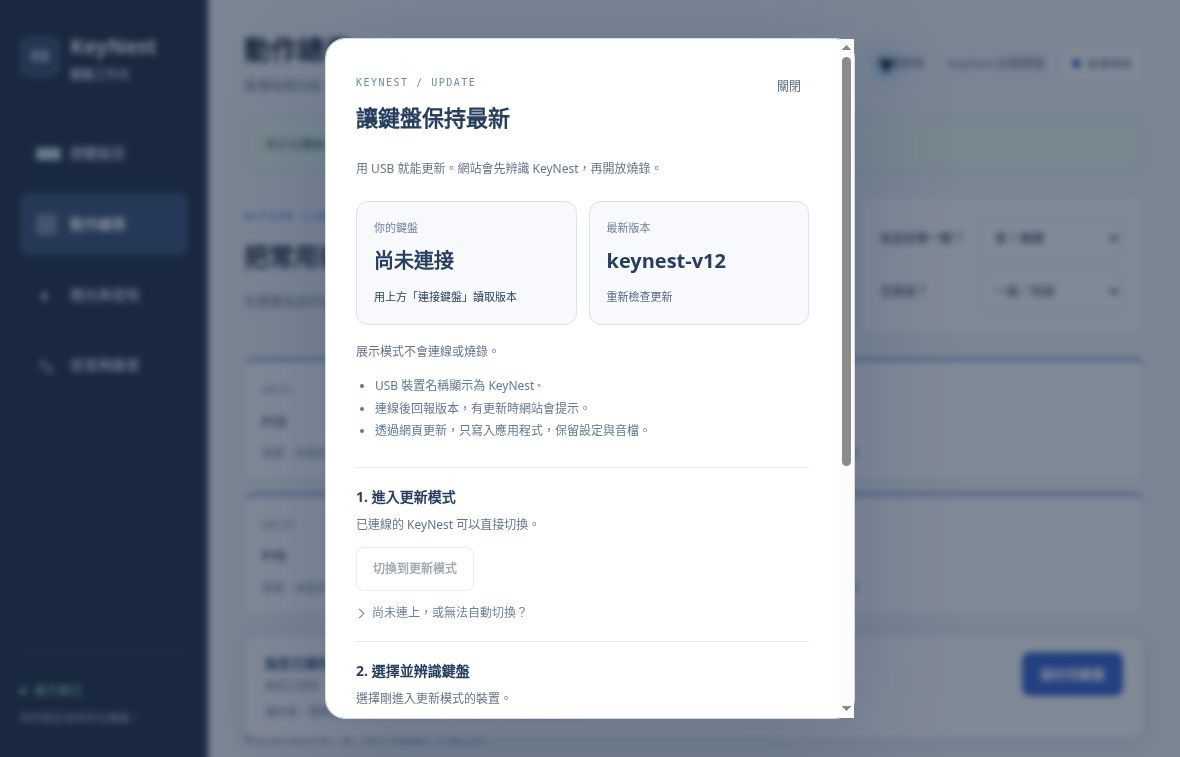Viewport: 1180px width, 757px height.
Task: Click the keyboard icon in background sidebar
Action: pos(48,154)
